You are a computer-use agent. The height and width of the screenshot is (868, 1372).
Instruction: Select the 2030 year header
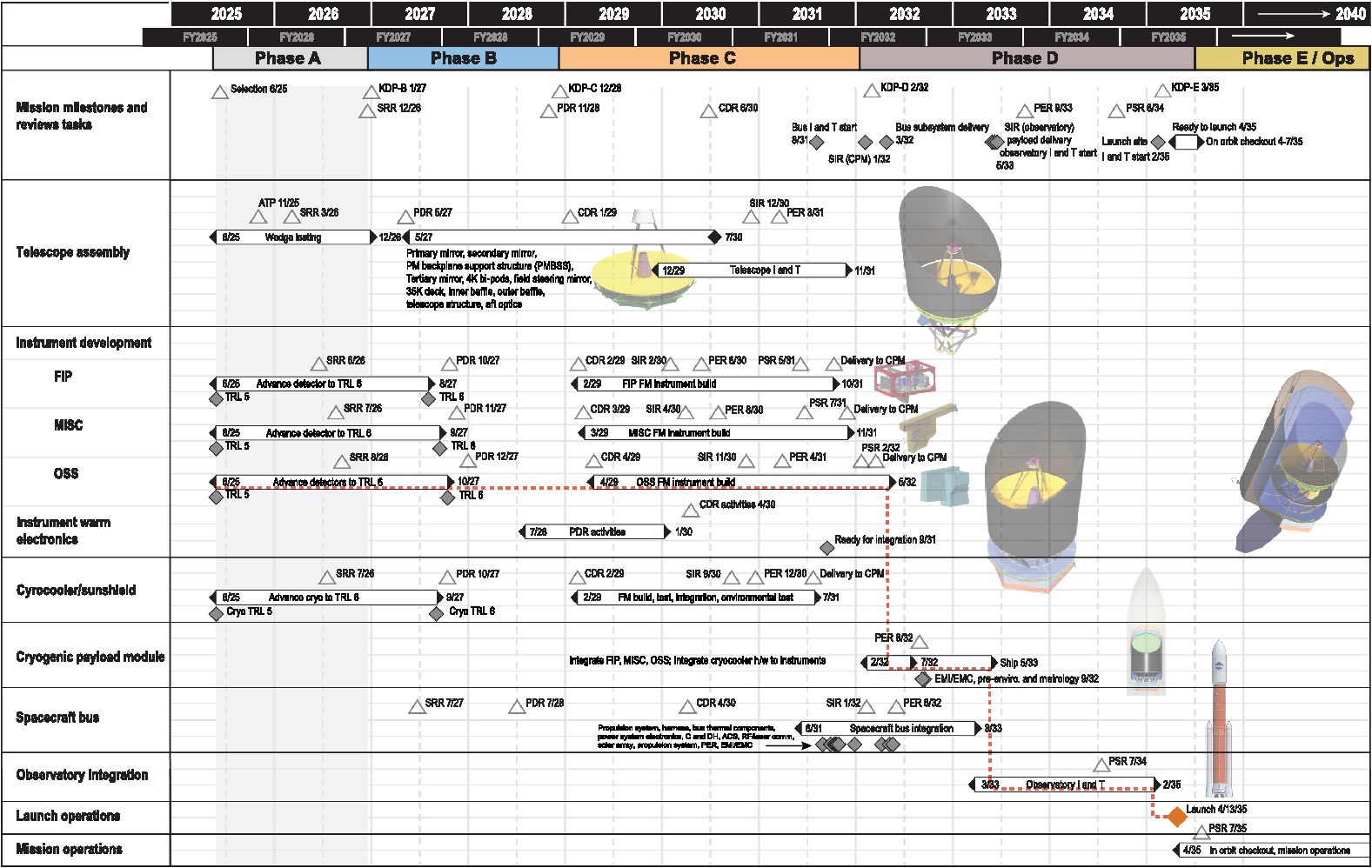pyautogui.click(x=711, y=14)
